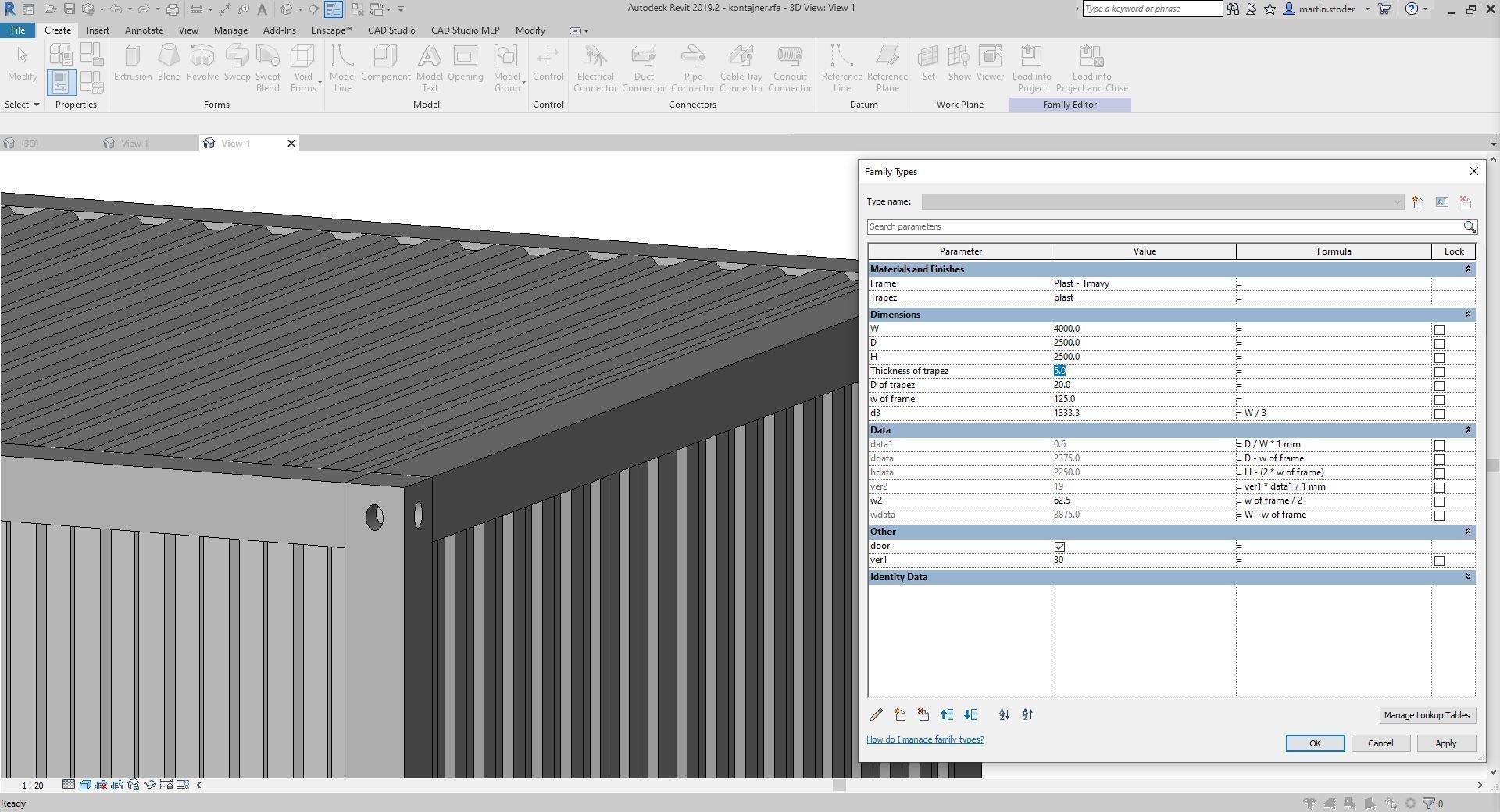Select the Swept Blend tool

point(267,68)
